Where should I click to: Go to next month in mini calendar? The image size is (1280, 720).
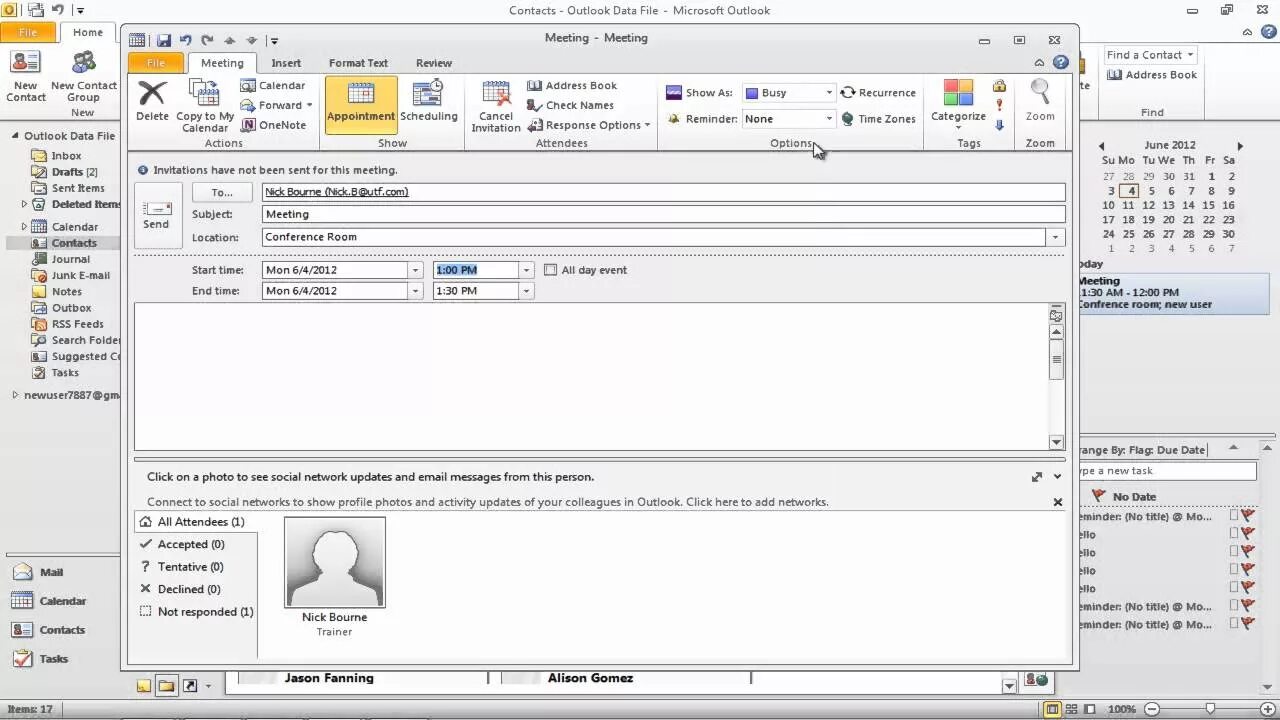click(1240, 146)
